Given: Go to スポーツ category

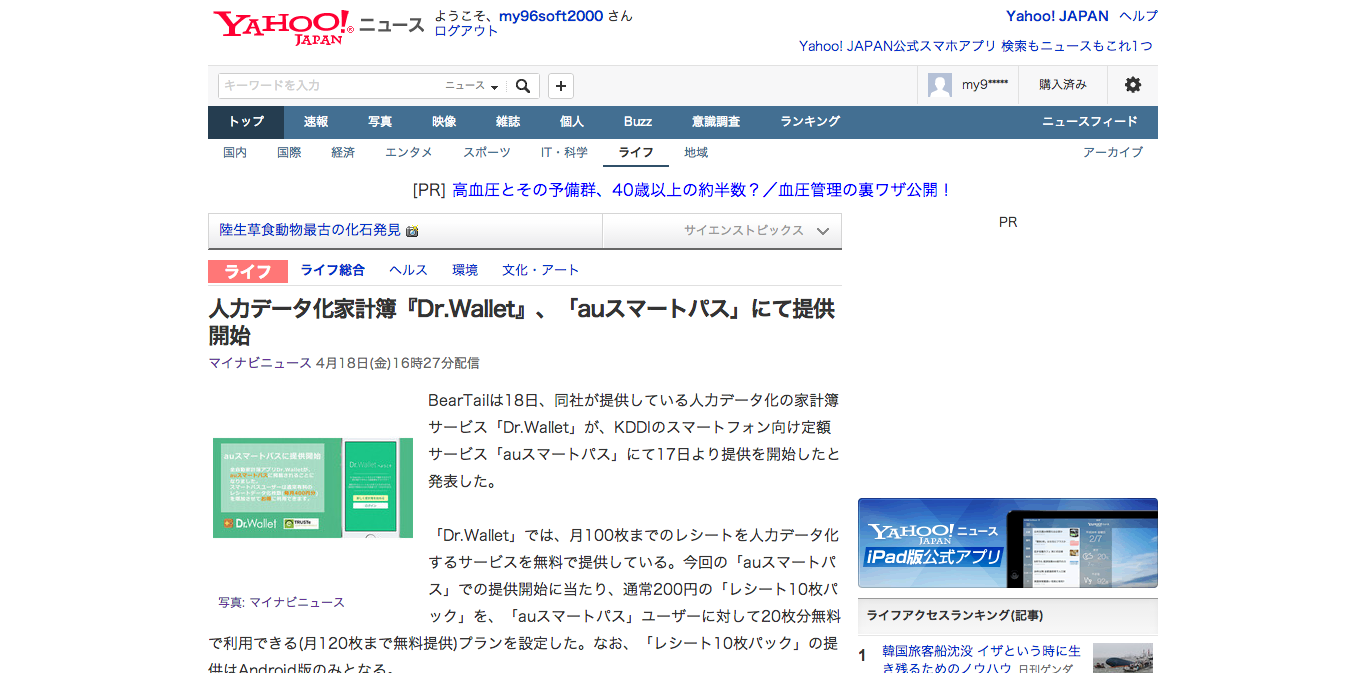Looking at the screenshot, I should (x=487, y=152).
